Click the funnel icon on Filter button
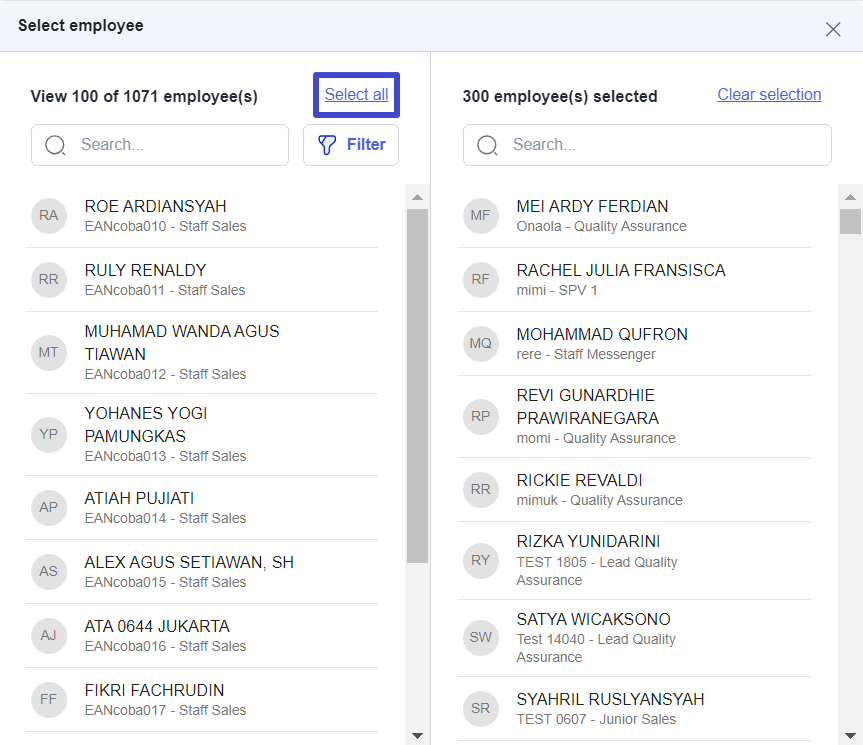 pos(327,145)
